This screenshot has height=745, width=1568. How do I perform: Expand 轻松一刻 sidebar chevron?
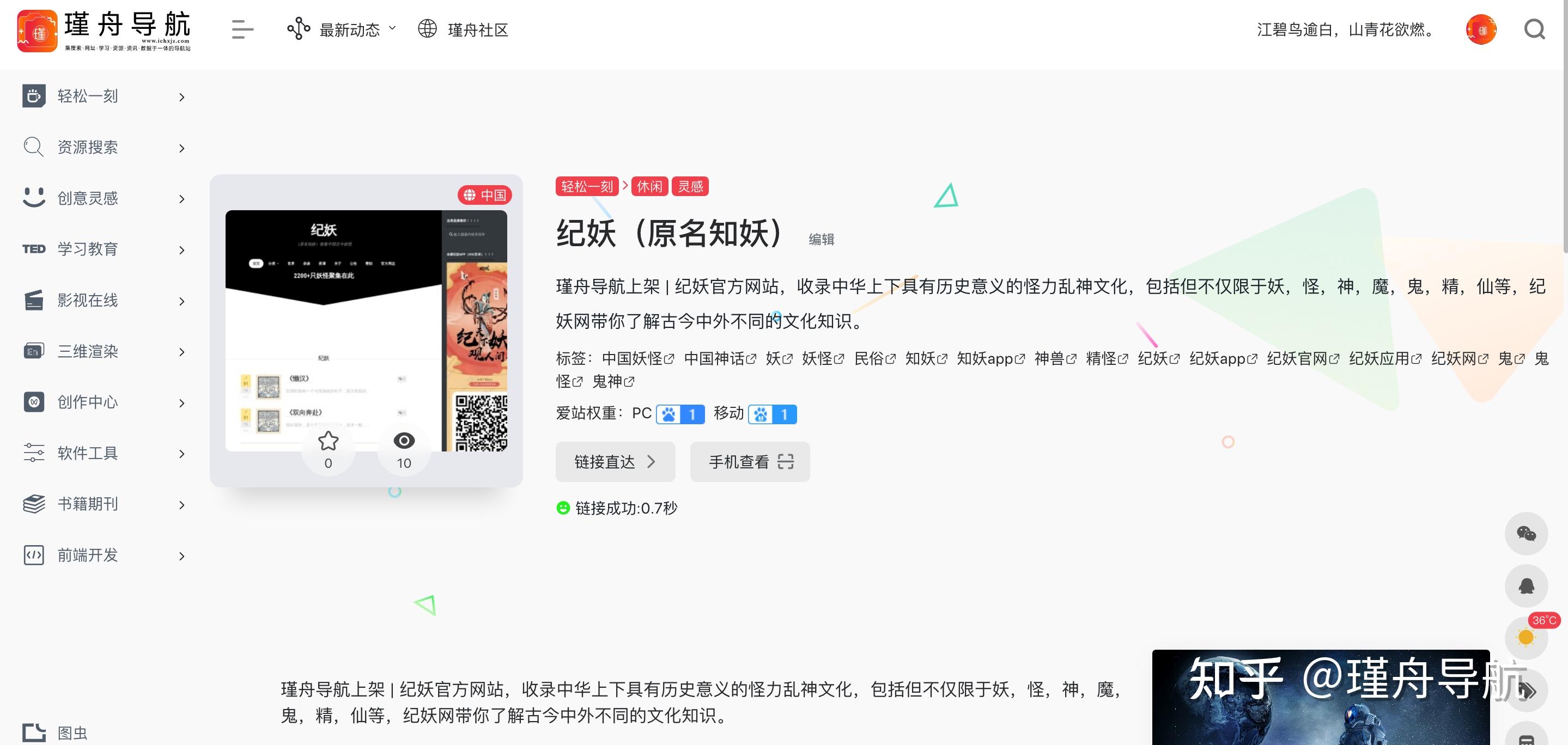pos(181,97)
